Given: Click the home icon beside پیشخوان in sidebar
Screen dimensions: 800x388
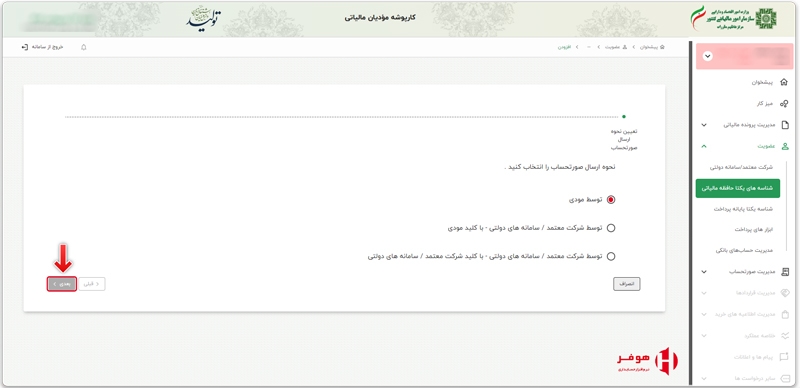Looking at the screenshot, I should (x=784, y=82).
